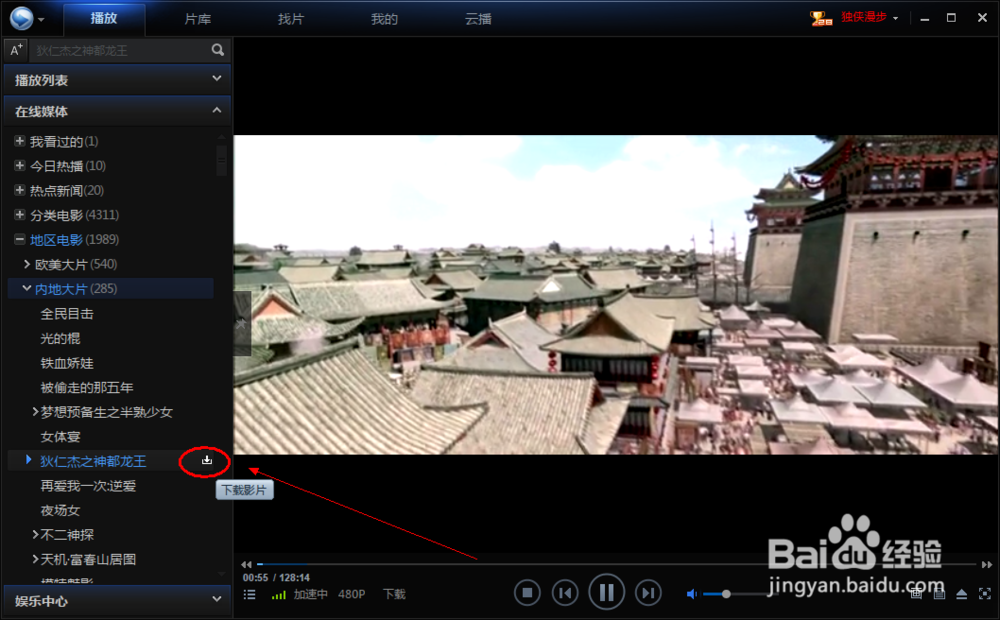Click the font size A+ icon
The image size is (1000, 620).
click(16, 50)
